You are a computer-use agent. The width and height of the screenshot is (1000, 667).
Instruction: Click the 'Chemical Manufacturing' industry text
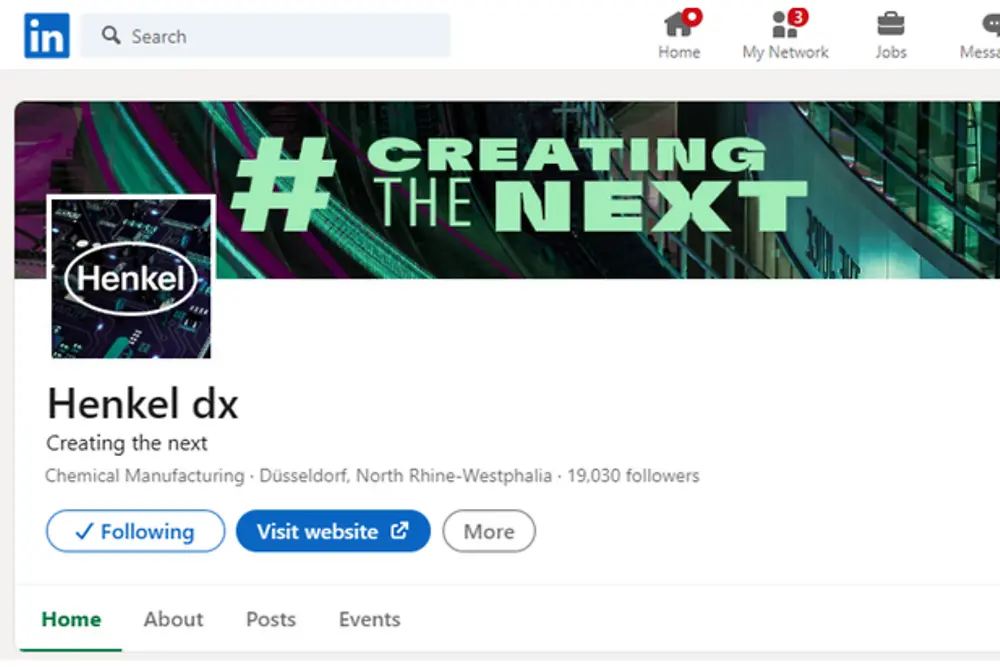point(145,476)
